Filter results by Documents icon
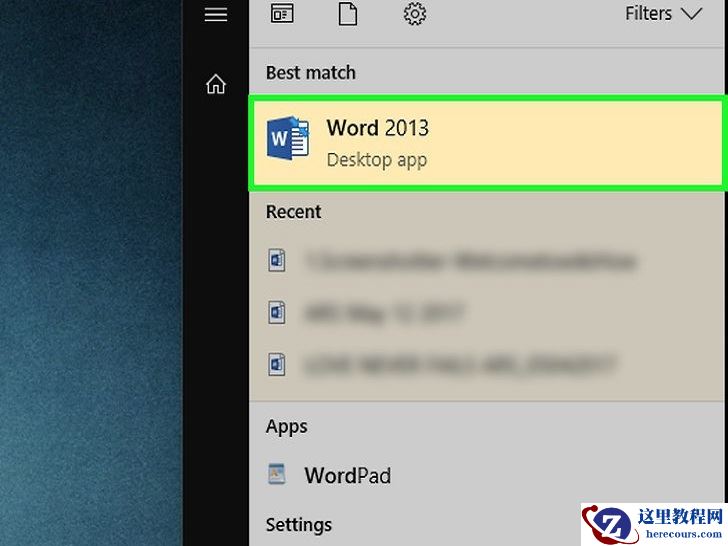 348,13
